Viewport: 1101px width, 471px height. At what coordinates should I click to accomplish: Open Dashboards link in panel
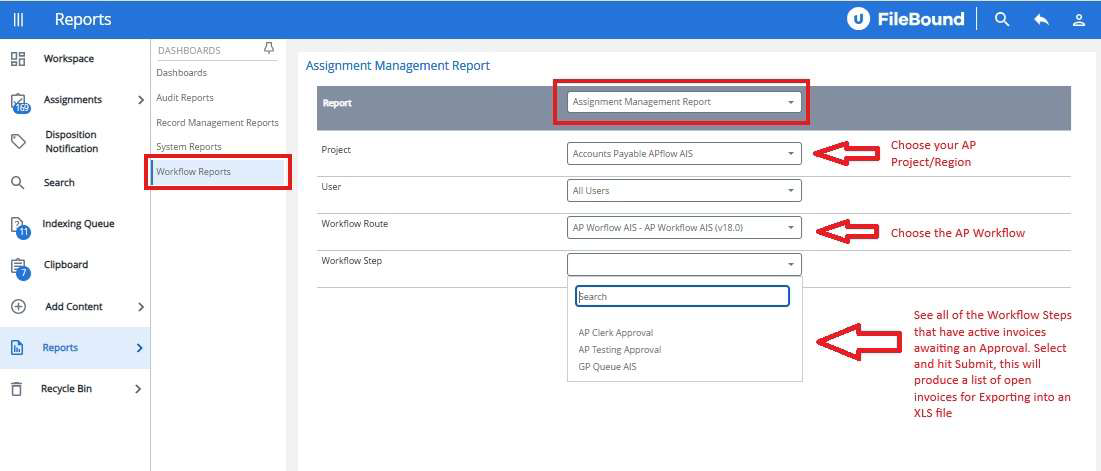[x=181, y=73]
